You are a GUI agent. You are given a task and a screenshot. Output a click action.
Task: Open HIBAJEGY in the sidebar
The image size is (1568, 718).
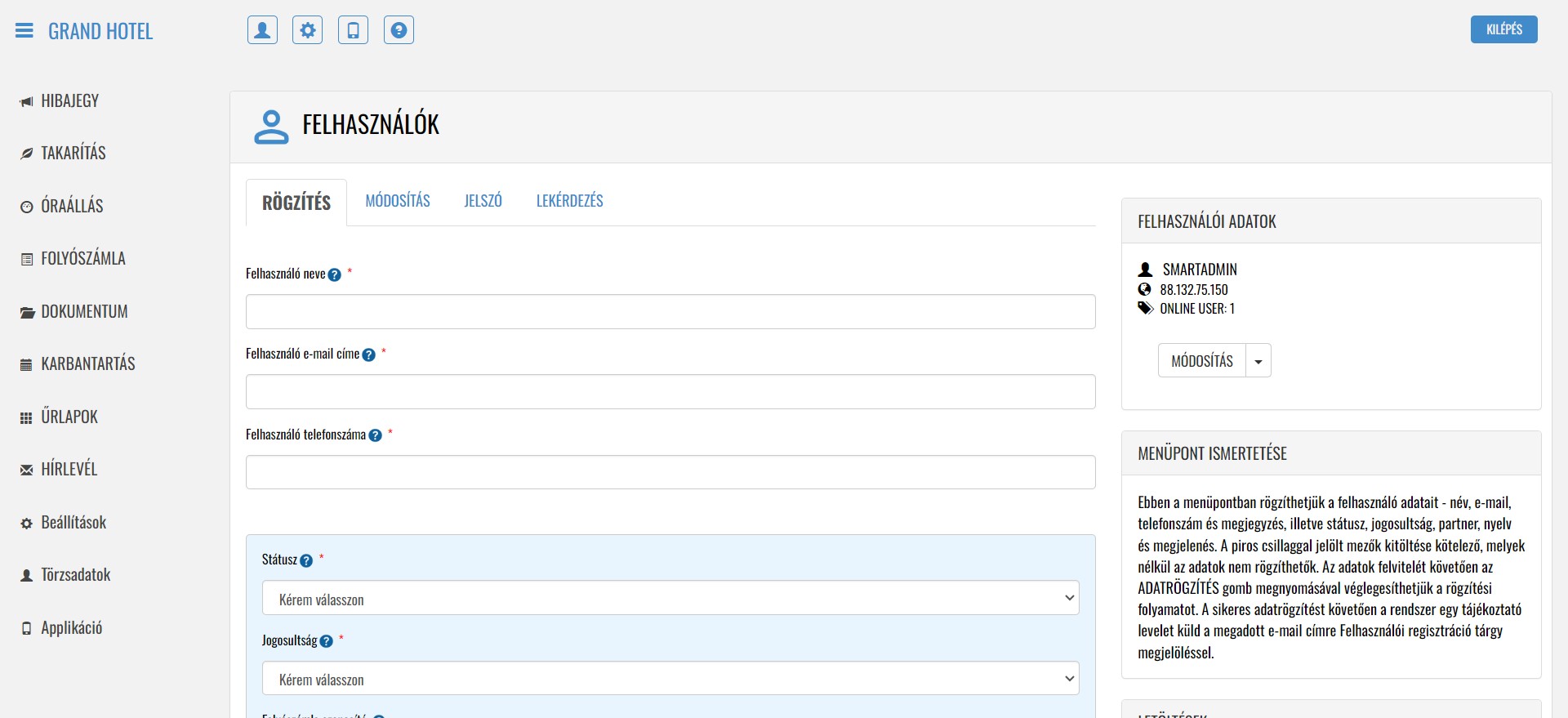[69, 101]
